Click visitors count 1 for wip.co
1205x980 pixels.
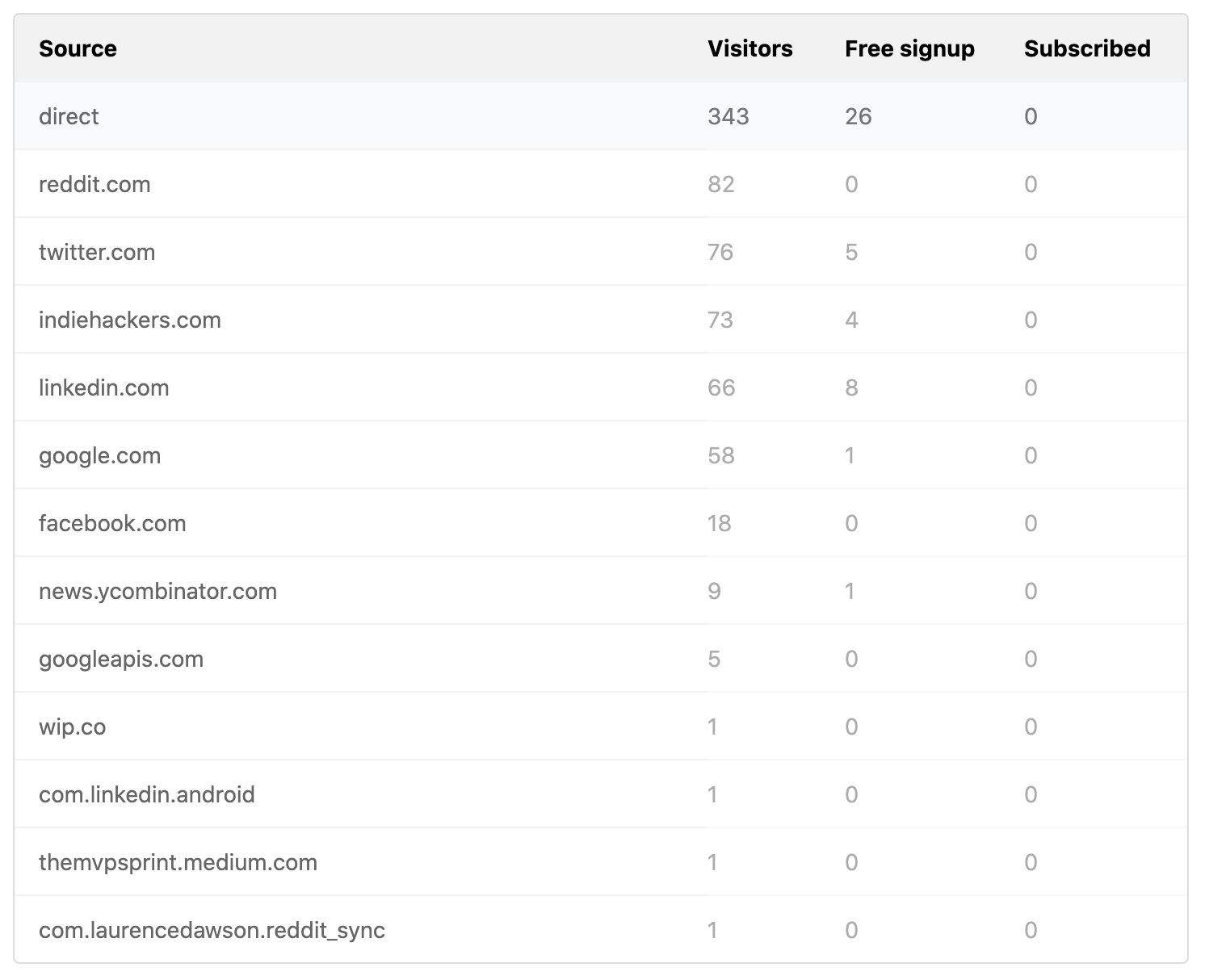712,727
